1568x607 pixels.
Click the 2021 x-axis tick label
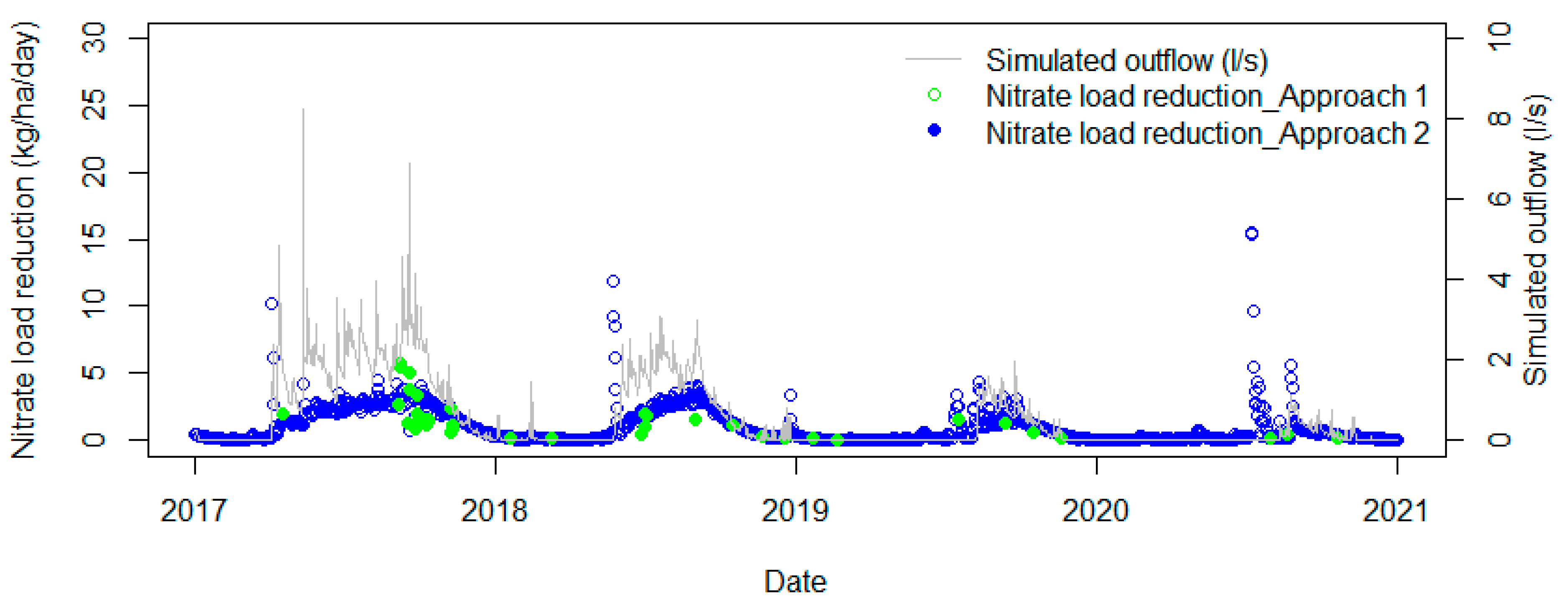1395,510
